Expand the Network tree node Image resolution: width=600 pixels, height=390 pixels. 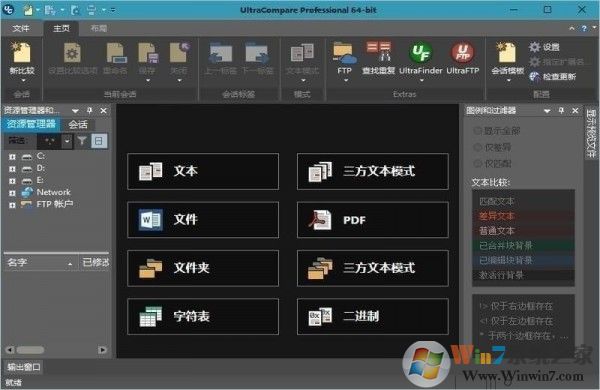12,193
